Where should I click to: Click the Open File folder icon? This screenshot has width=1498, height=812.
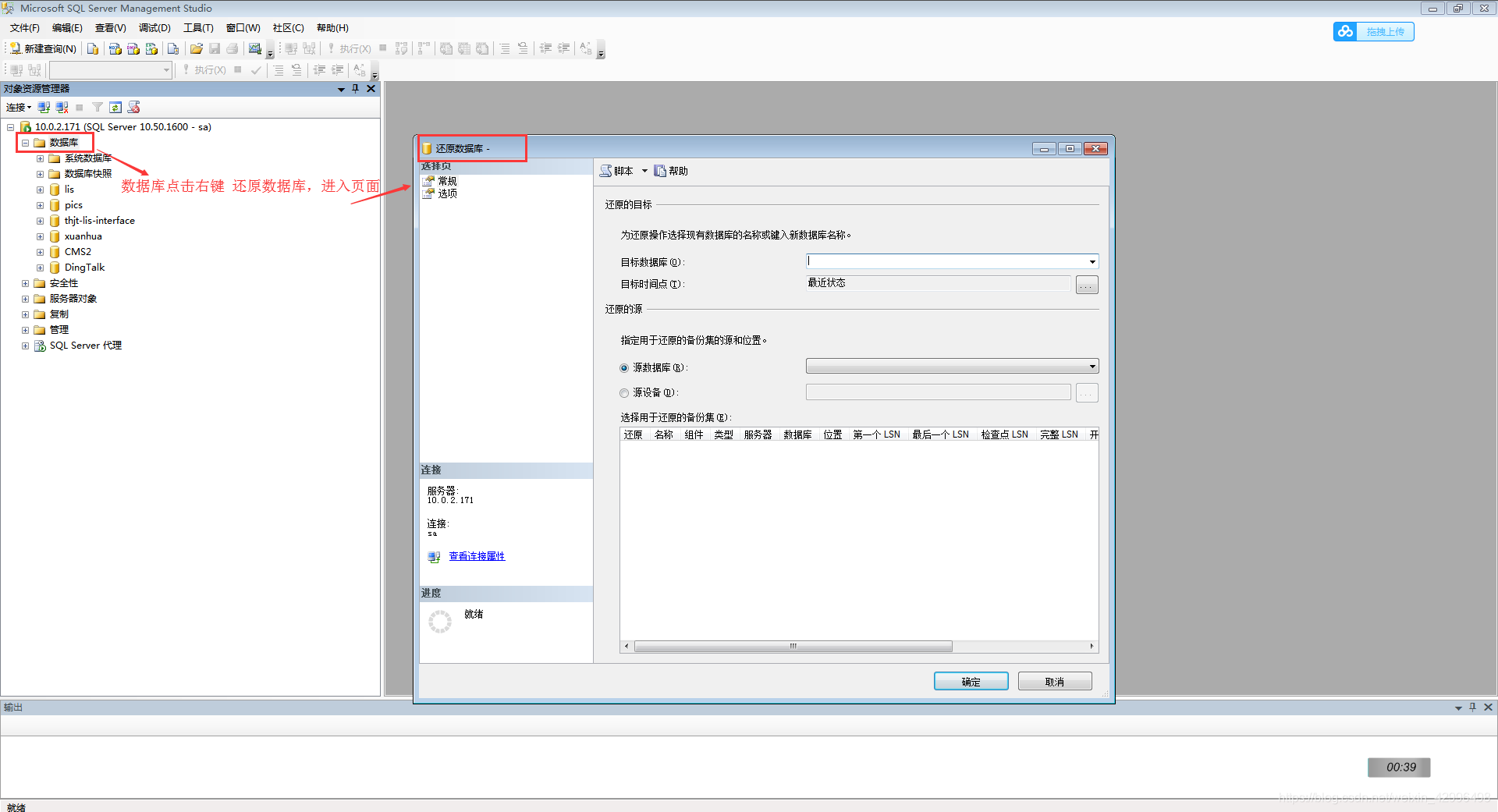[x=197, y=48]
